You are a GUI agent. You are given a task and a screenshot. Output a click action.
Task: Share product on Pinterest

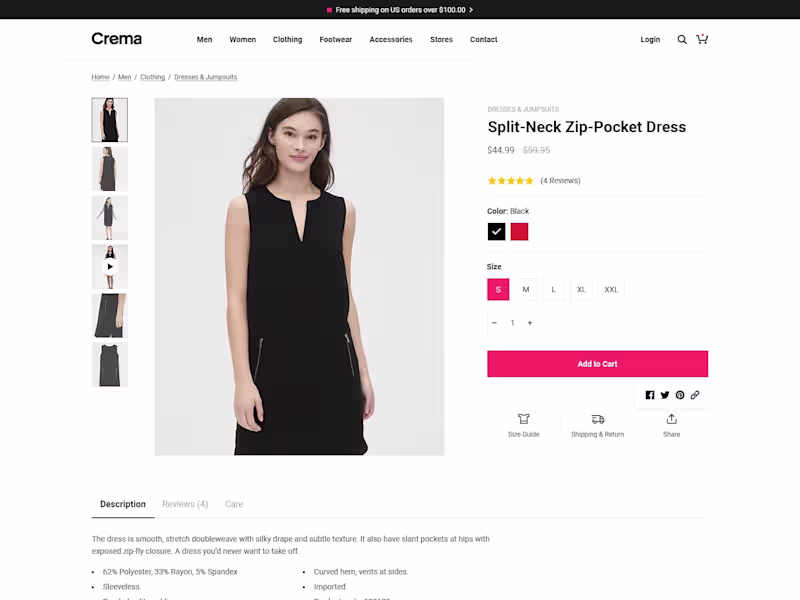tap(680, 395)
